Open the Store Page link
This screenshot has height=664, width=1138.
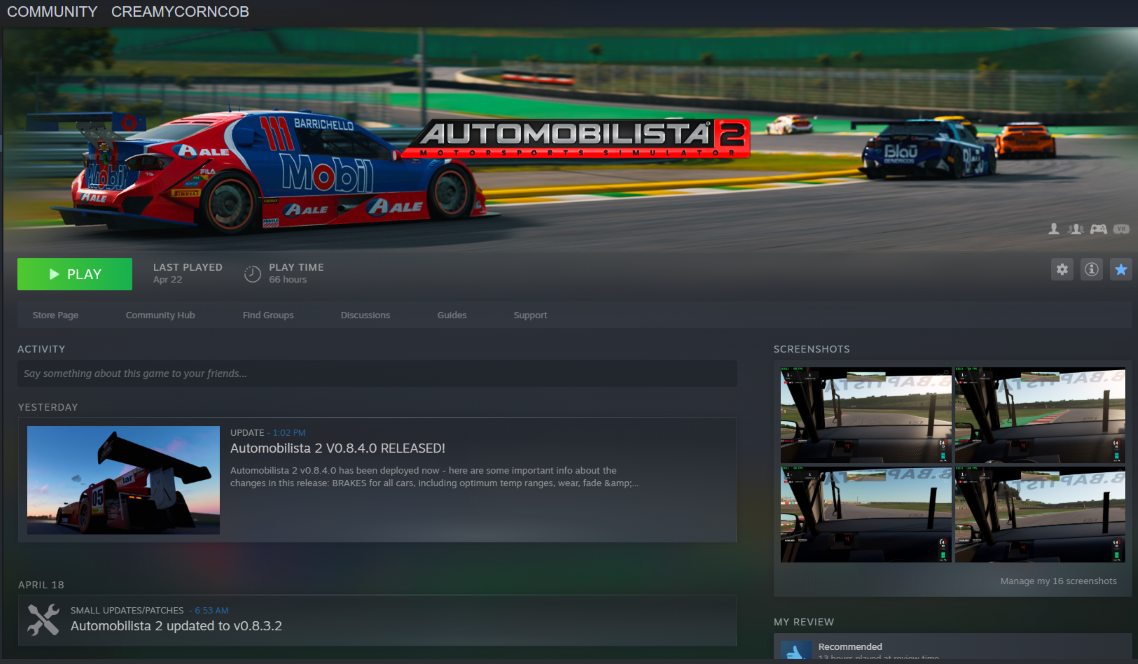tap(55, 315)
